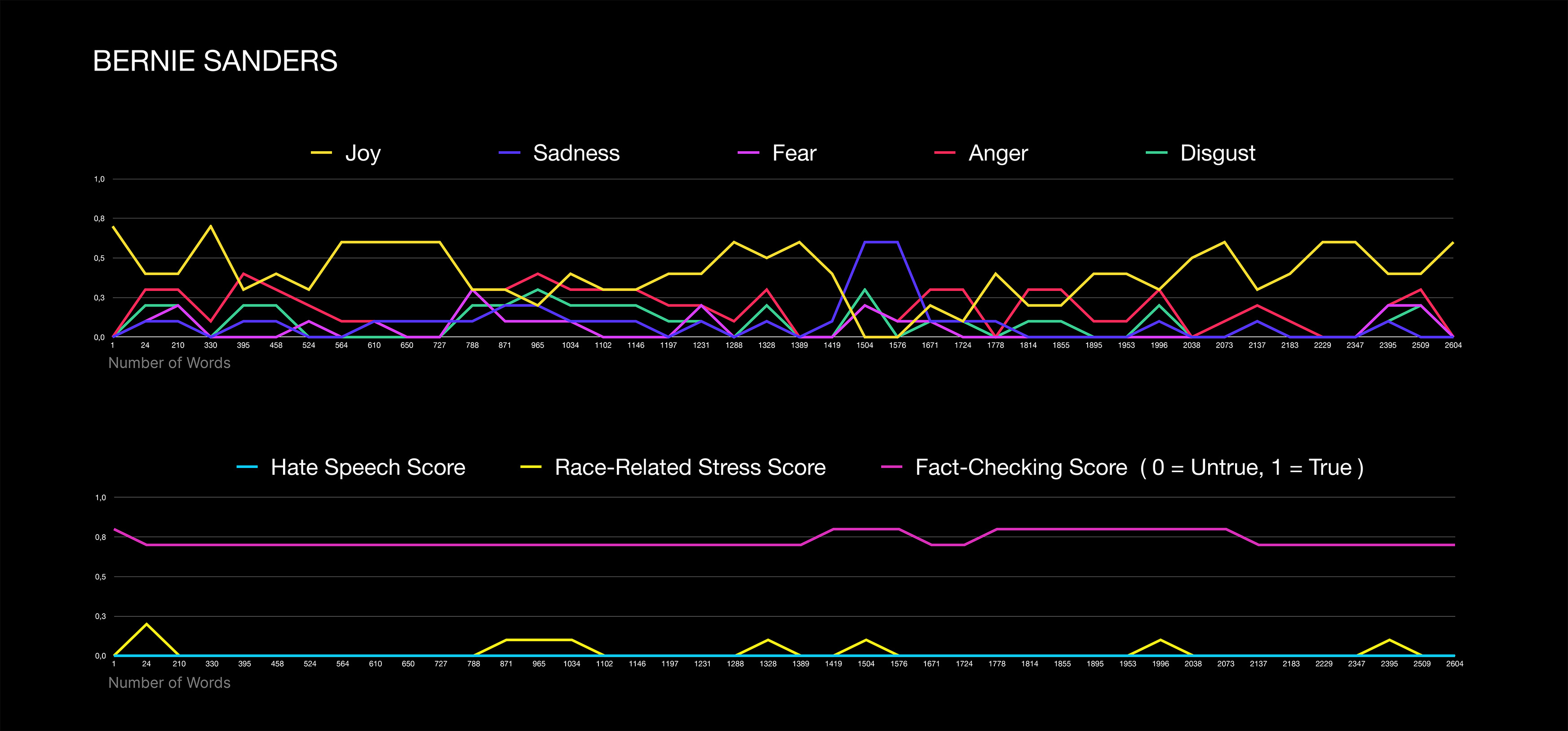Select the Disgust legend label

(x=1218, y=153)
